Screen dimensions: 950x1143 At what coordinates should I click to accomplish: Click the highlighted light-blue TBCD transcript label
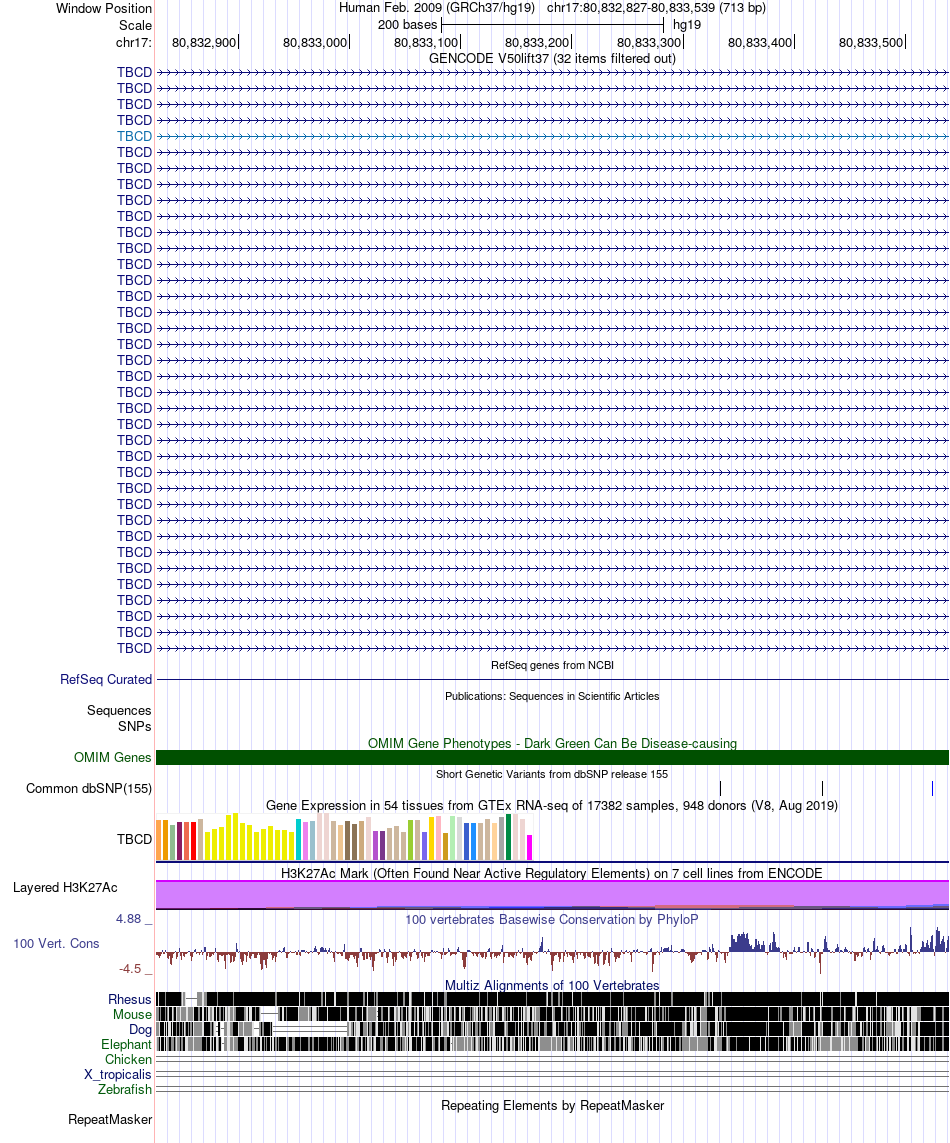[134, 136]
